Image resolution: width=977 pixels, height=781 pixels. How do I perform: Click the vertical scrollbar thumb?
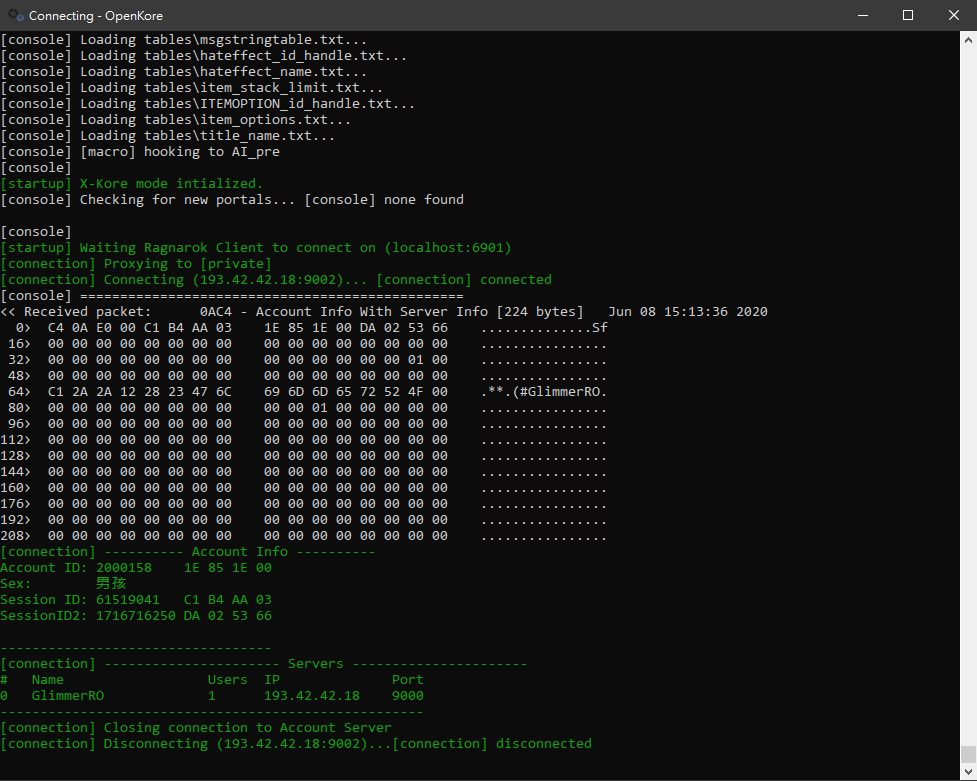click(x=968, y=754)
